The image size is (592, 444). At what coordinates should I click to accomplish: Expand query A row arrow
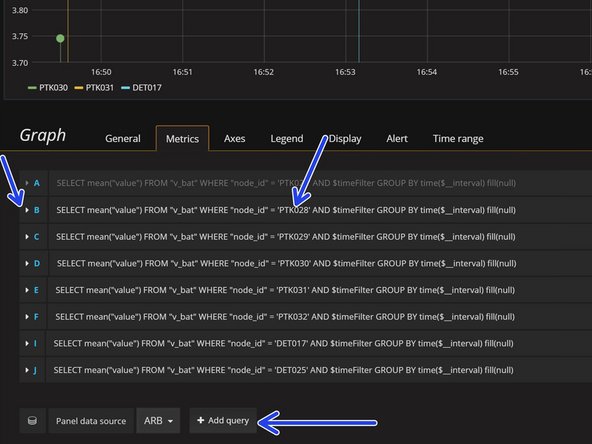(x=27, y=183)
